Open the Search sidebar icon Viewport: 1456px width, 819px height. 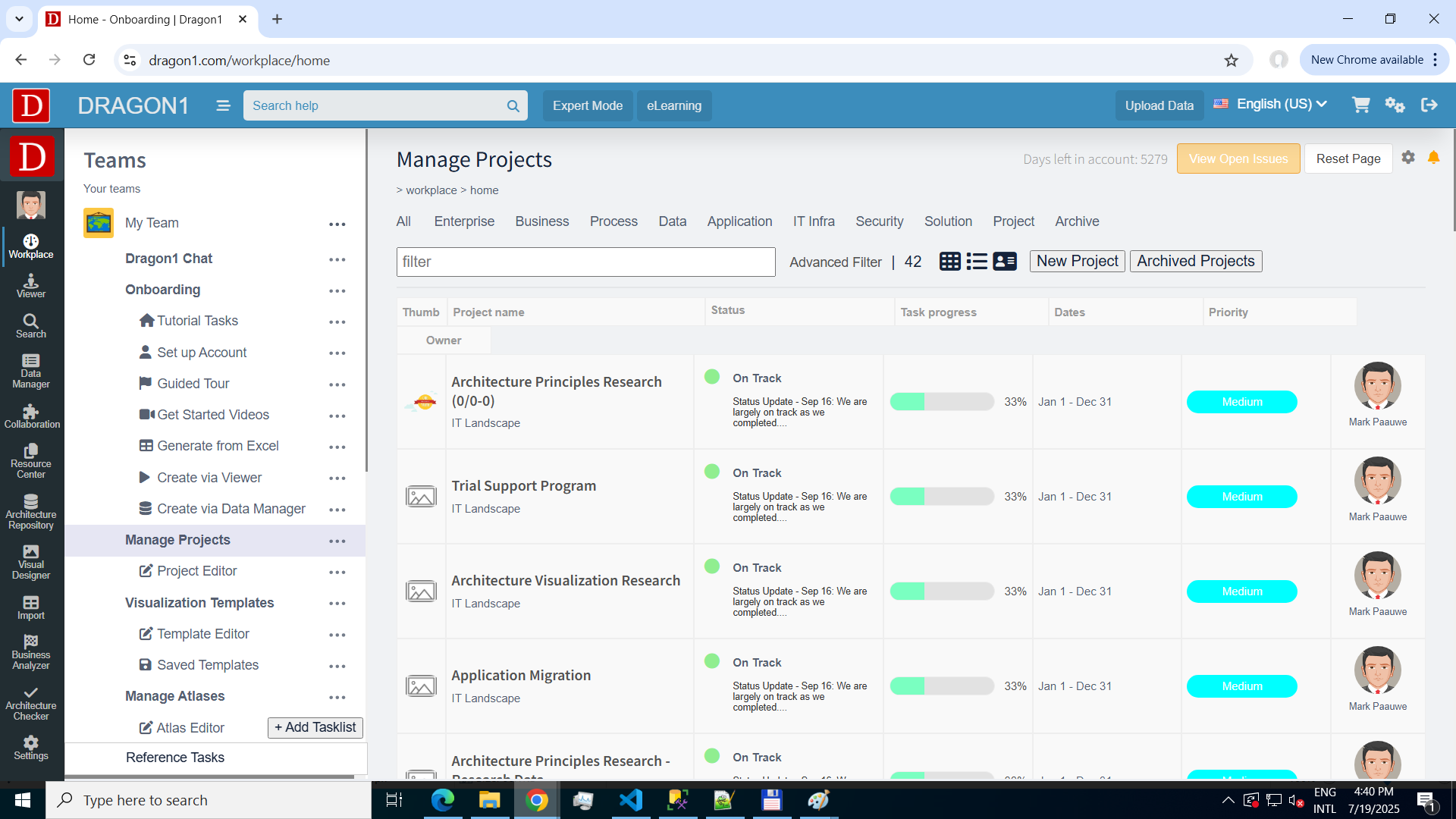[31, 326]
